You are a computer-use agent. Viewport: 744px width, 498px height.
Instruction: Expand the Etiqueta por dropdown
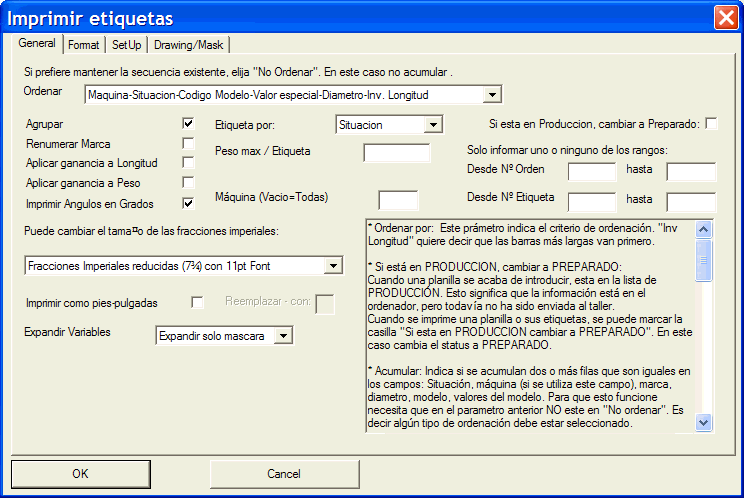click(x=433, y=125)
